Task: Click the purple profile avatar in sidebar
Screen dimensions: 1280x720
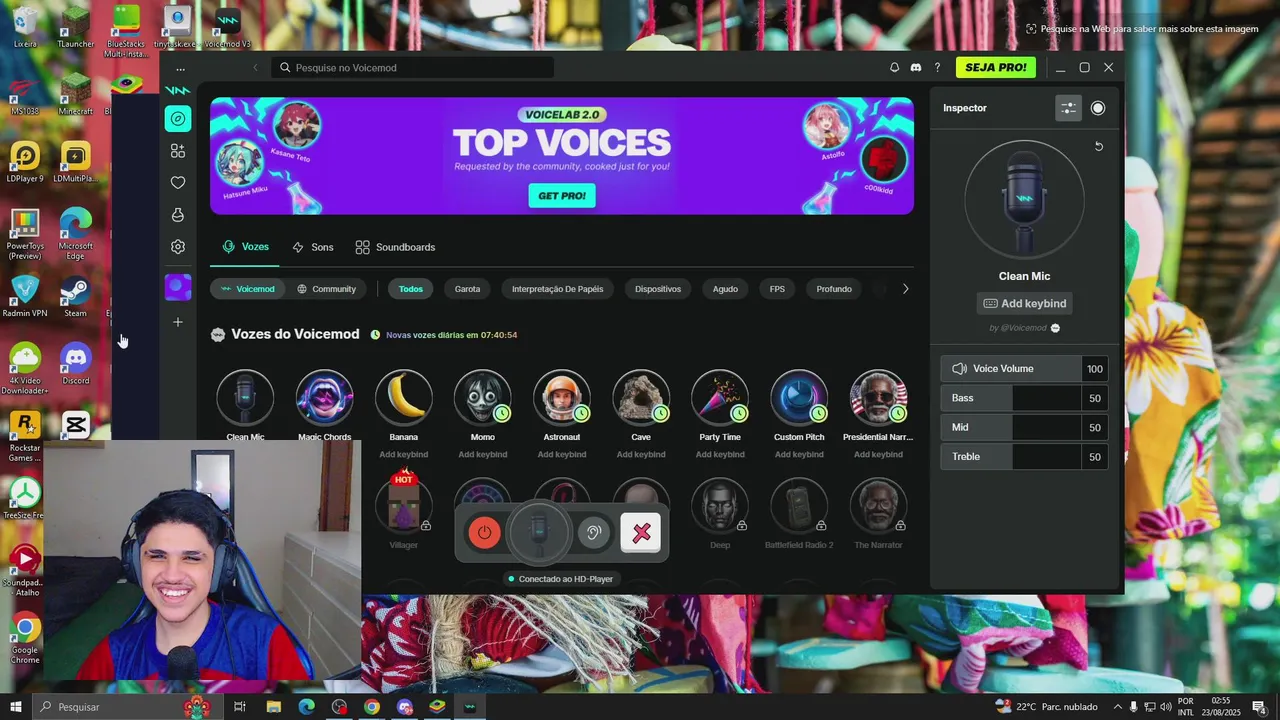Action: (178, 287)
